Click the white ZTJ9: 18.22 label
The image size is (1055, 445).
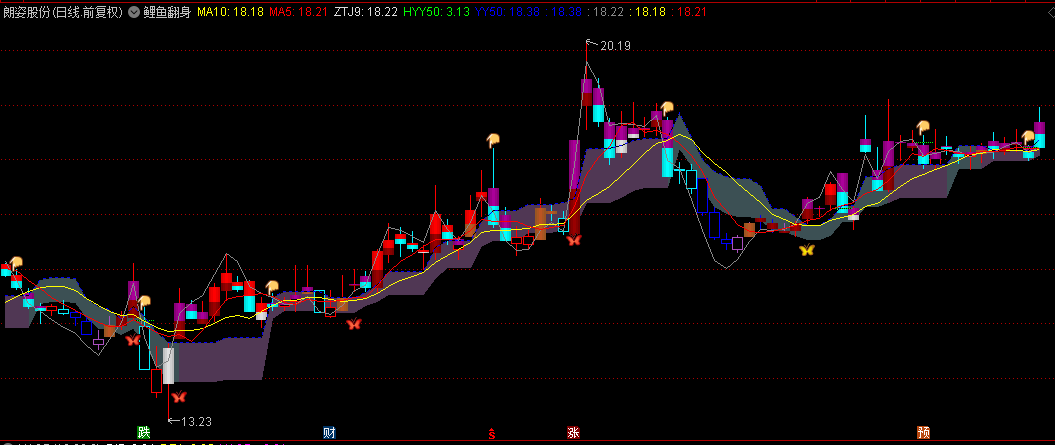(366, 12)
